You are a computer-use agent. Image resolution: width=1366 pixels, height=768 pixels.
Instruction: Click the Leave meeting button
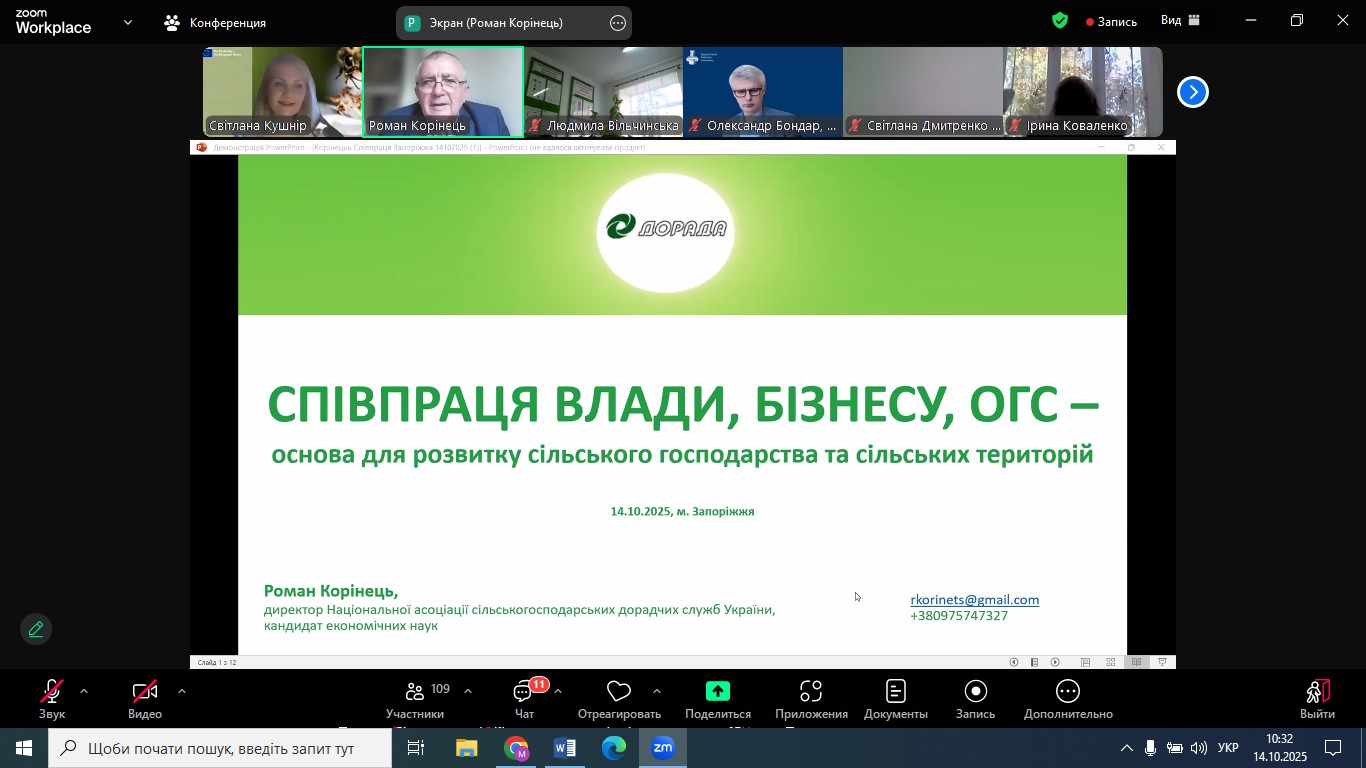click(x=1317, y=699)
